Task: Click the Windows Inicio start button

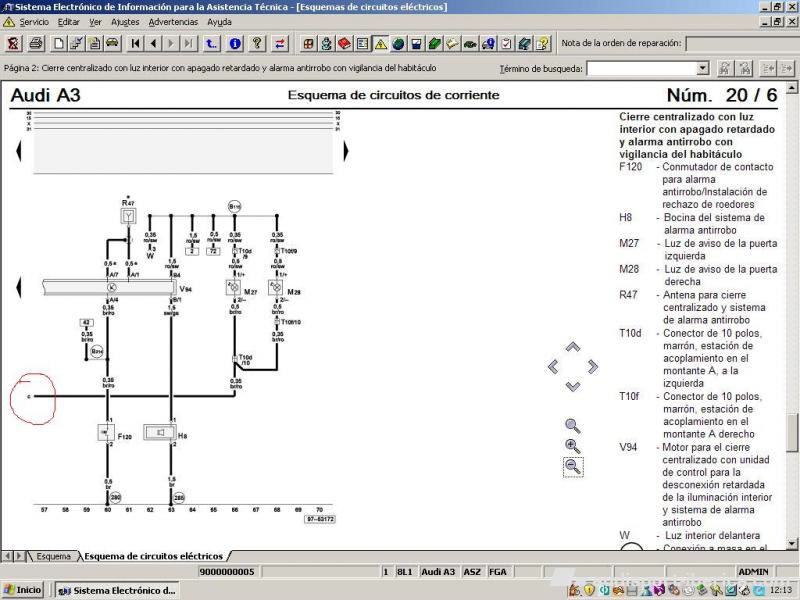Action: pos(22,590)
